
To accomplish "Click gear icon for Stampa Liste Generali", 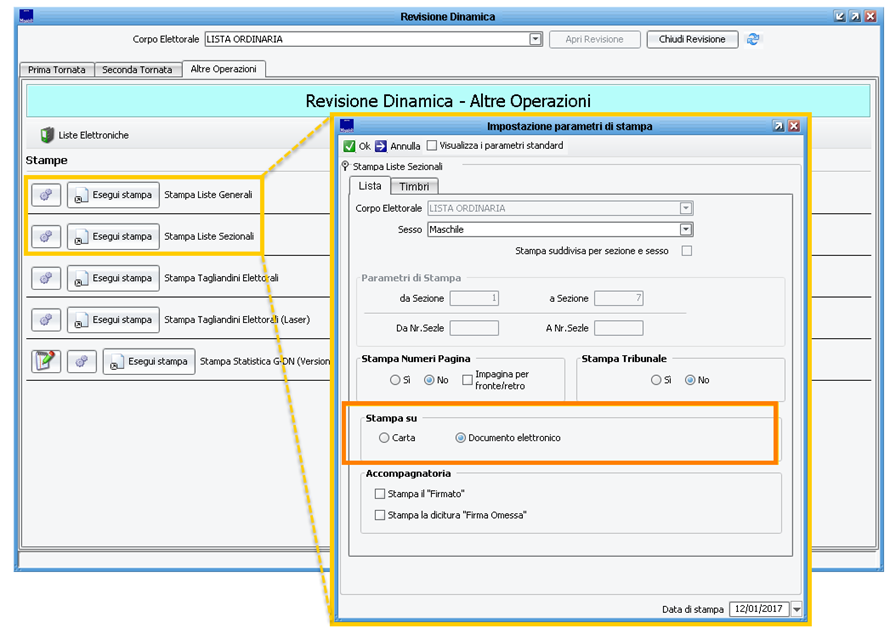I will [x=46, y=195].
